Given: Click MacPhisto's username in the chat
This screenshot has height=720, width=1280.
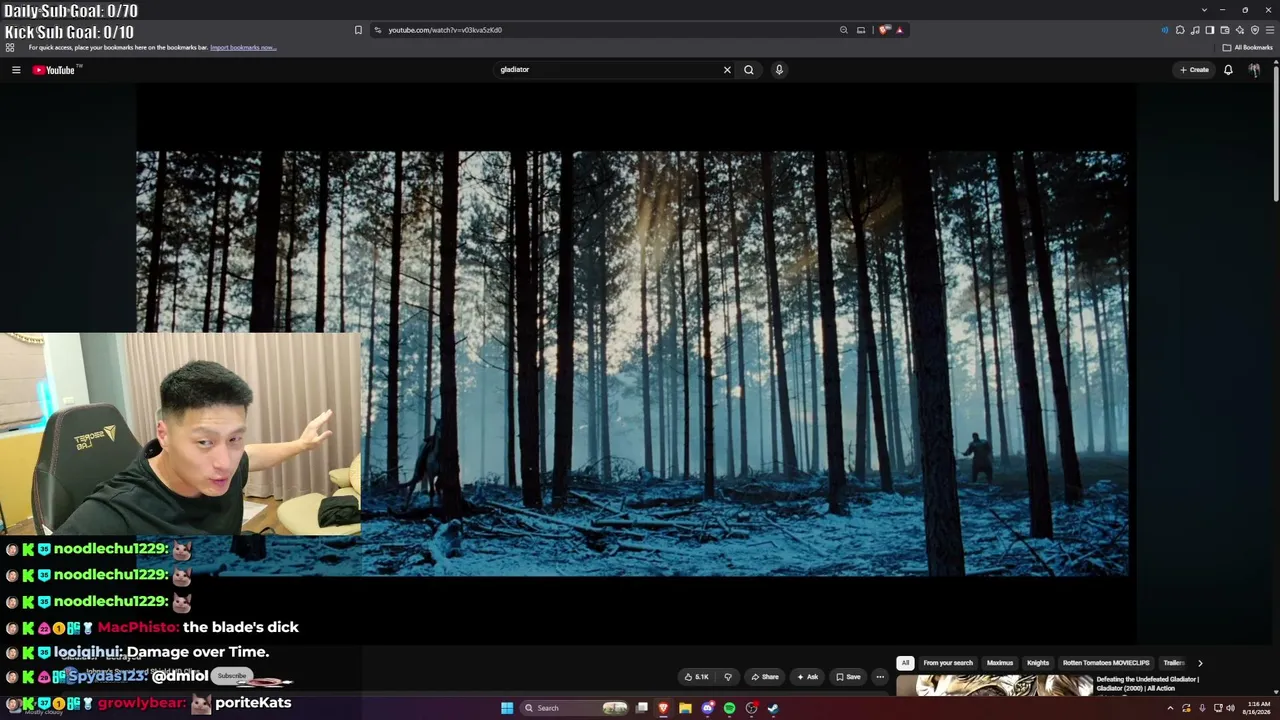Looking at the screenshot, I should (x=138, y=627).
